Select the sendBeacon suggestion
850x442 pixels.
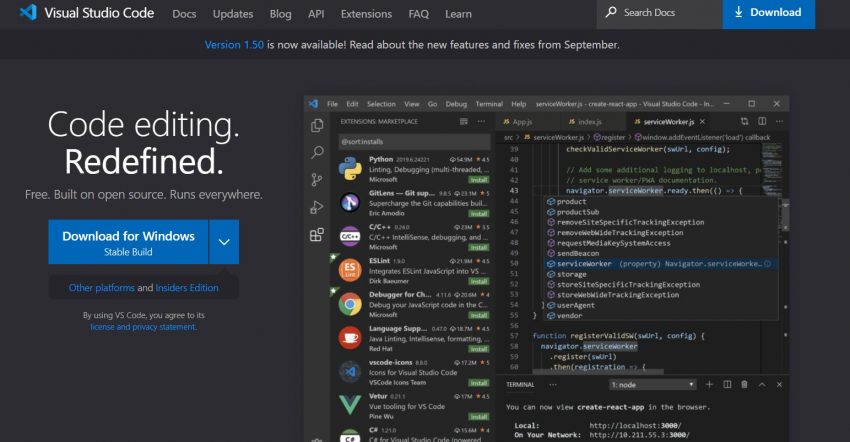tap(660, 253)
